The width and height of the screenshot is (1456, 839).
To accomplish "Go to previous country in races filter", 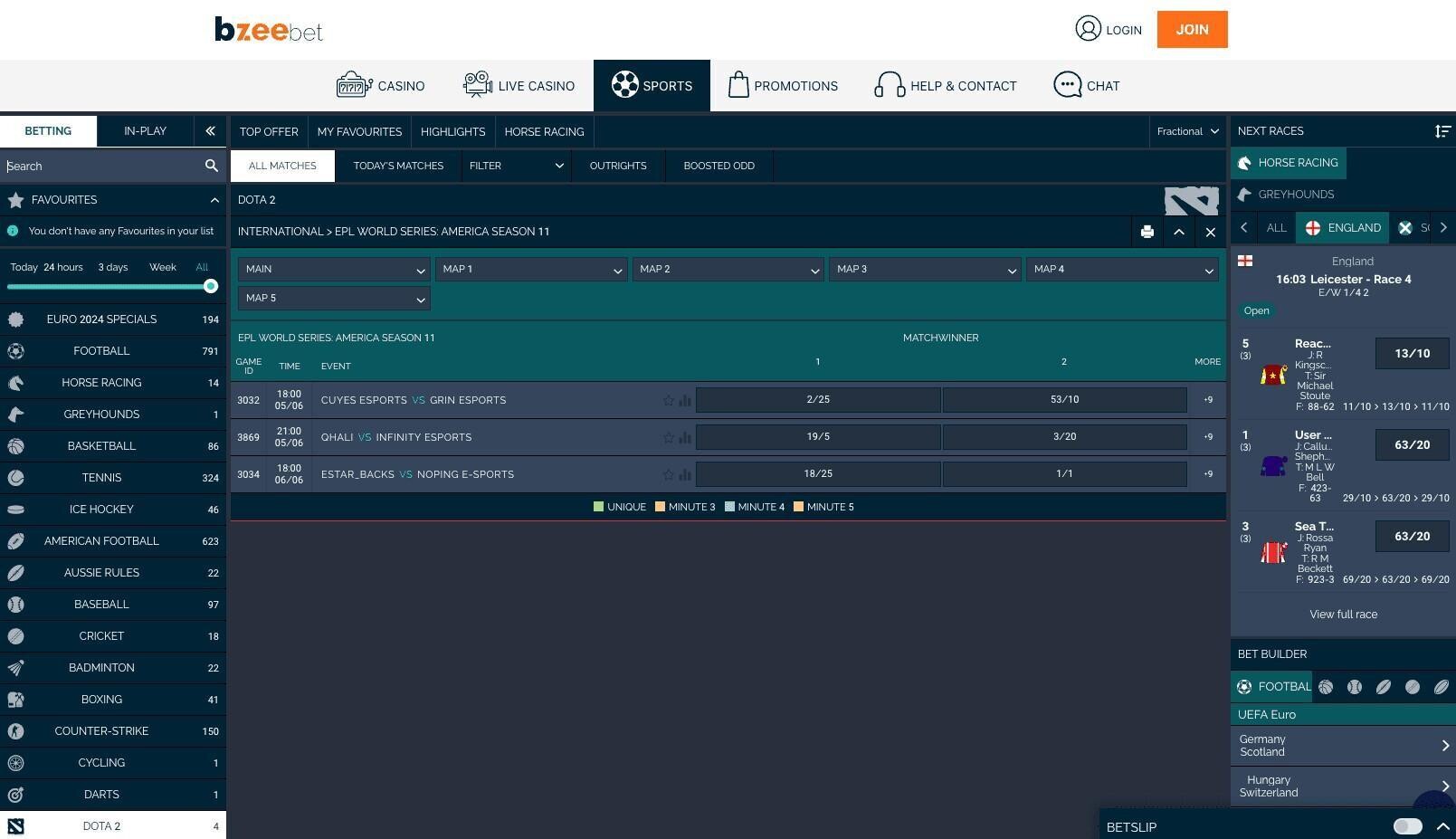I will tap(1244, 228).
